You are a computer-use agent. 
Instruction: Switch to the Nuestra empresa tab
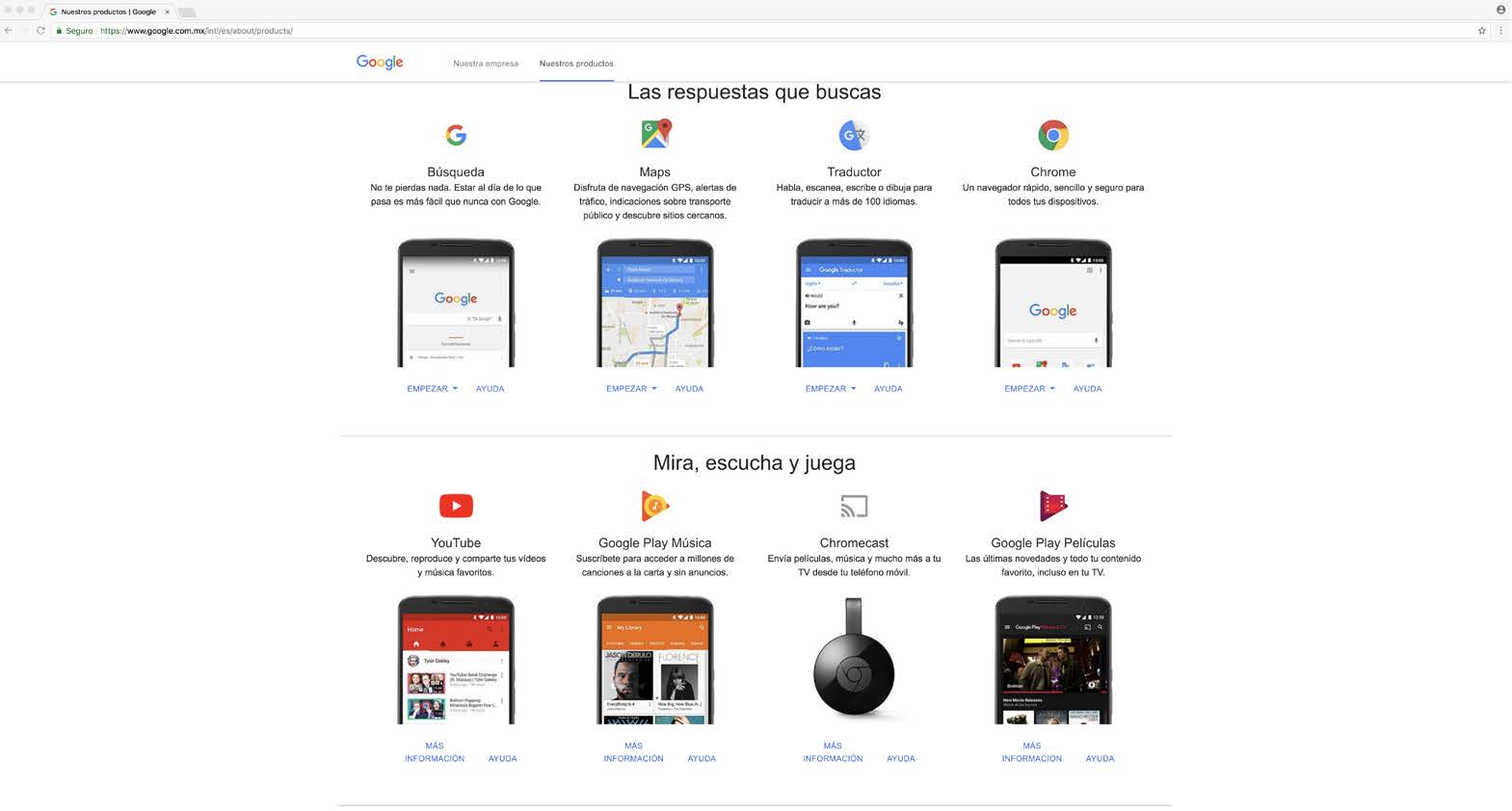coord(486,64)
